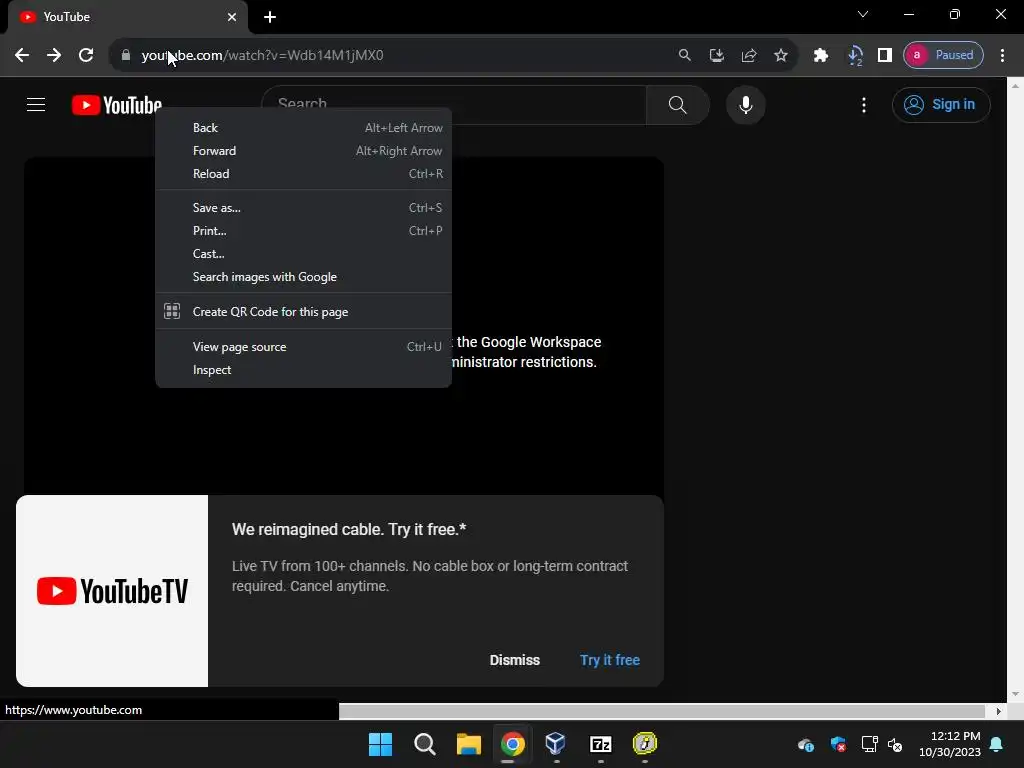Select Search images with Google
This screenshot has height=768, width=1024.
(x=304, y=277)
